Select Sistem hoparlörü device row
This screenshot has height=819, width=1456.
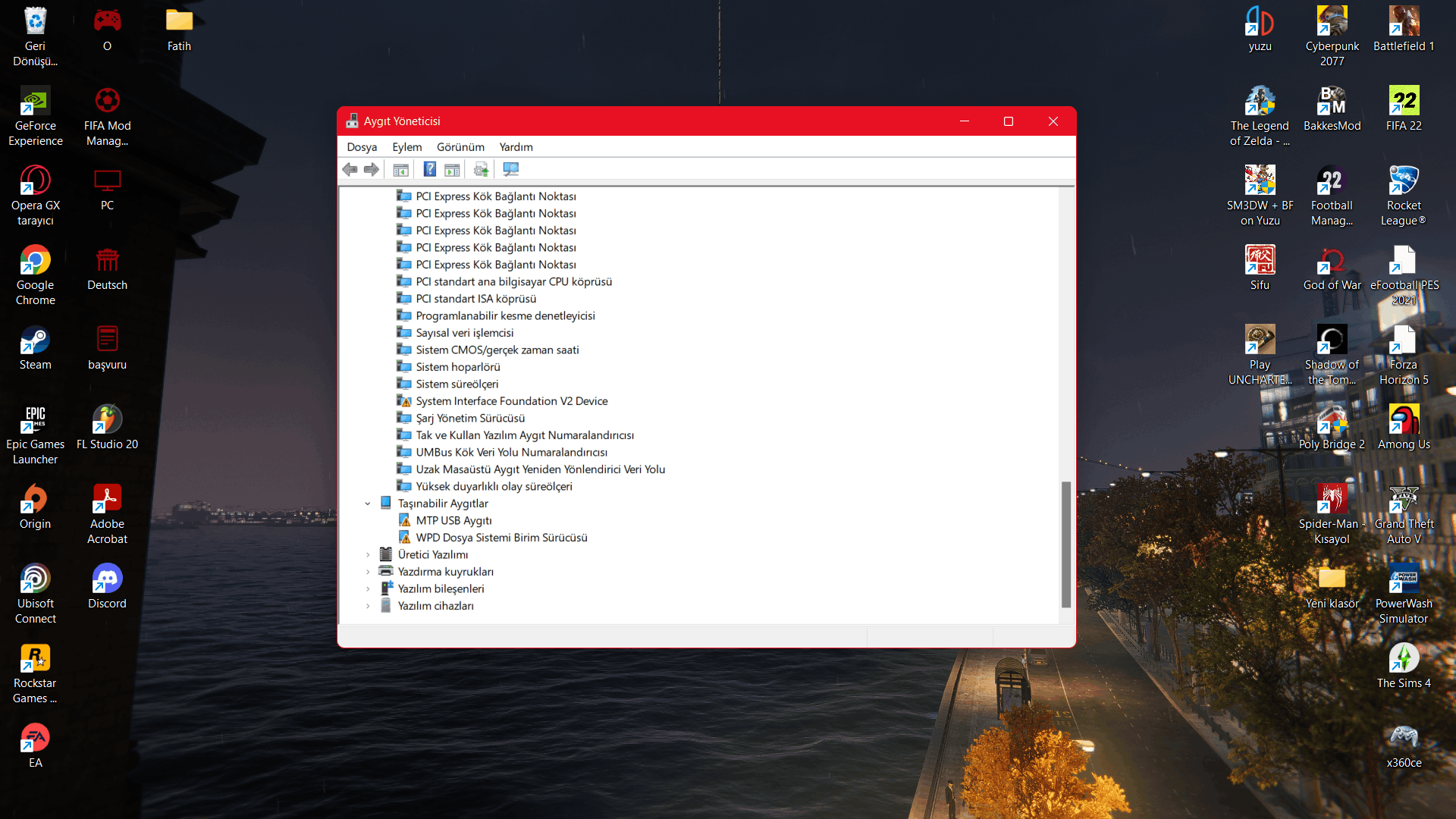[x=449, y=367]
